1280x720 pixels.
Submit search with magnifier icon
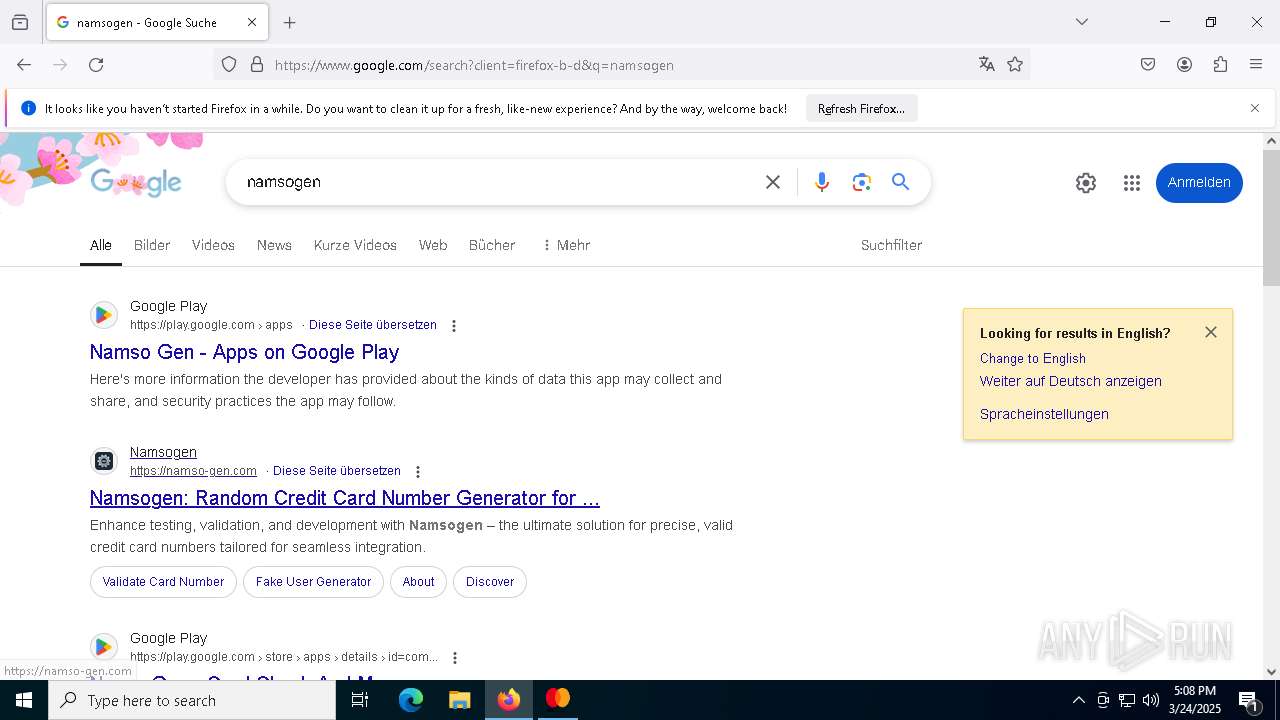[x=901, y=182]
